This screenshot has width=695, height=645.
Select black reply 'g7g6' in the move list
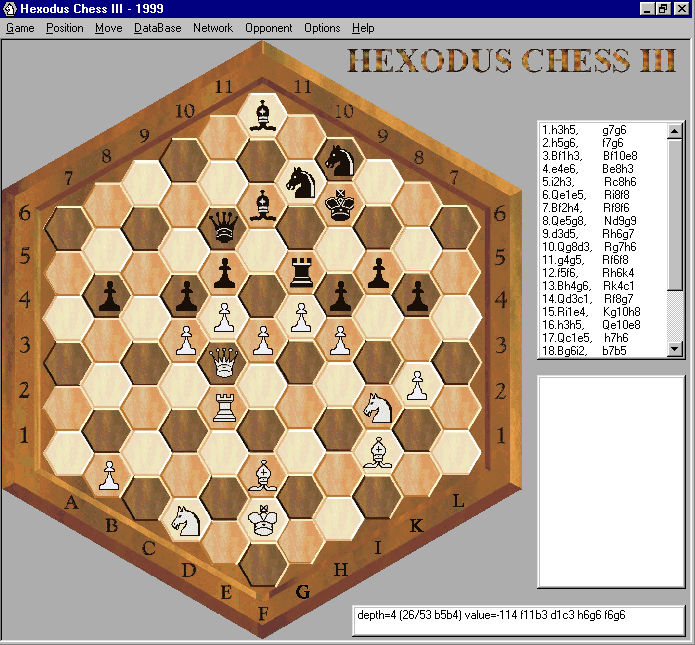(614, 130)
